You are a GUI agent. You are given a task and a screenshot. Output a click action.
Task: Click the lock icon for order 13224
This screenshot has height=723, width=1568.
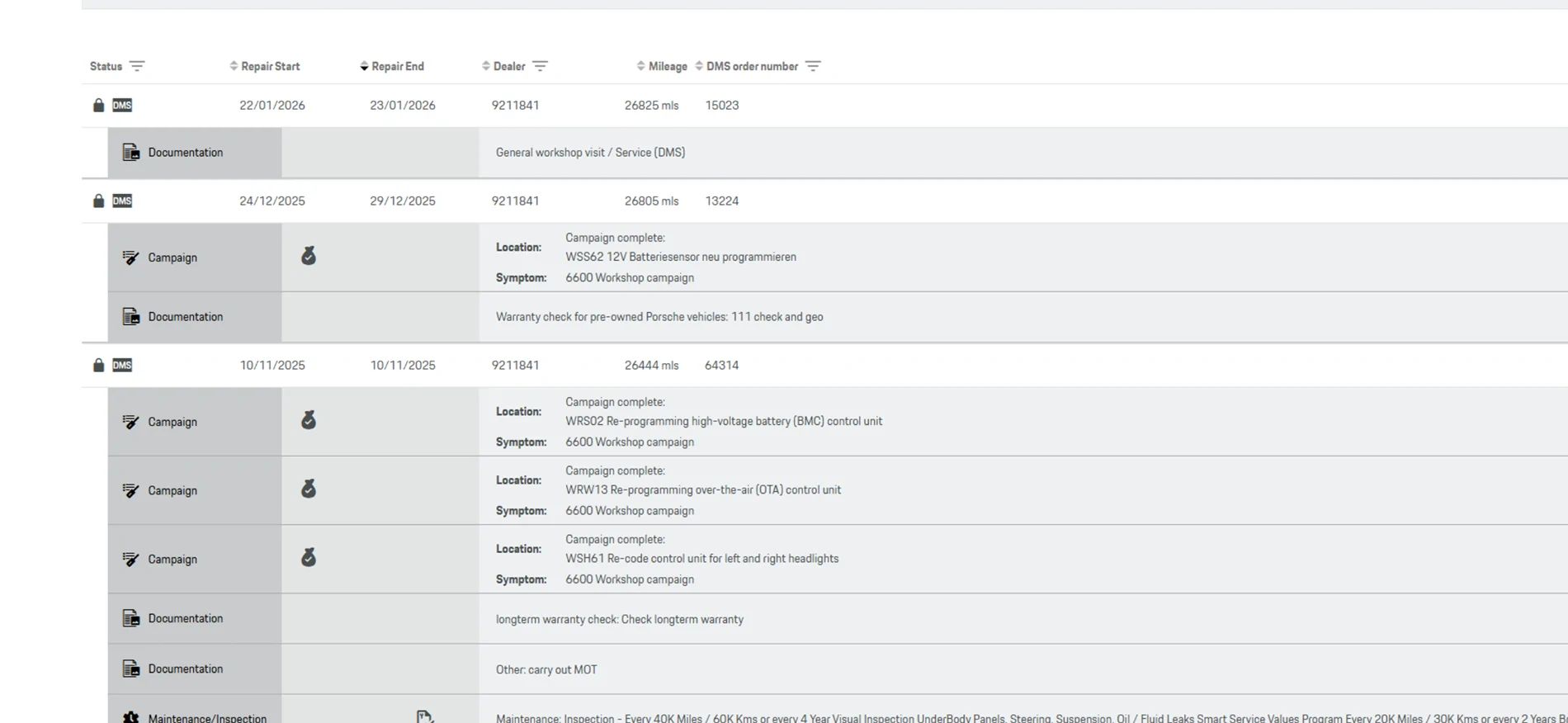98,201
